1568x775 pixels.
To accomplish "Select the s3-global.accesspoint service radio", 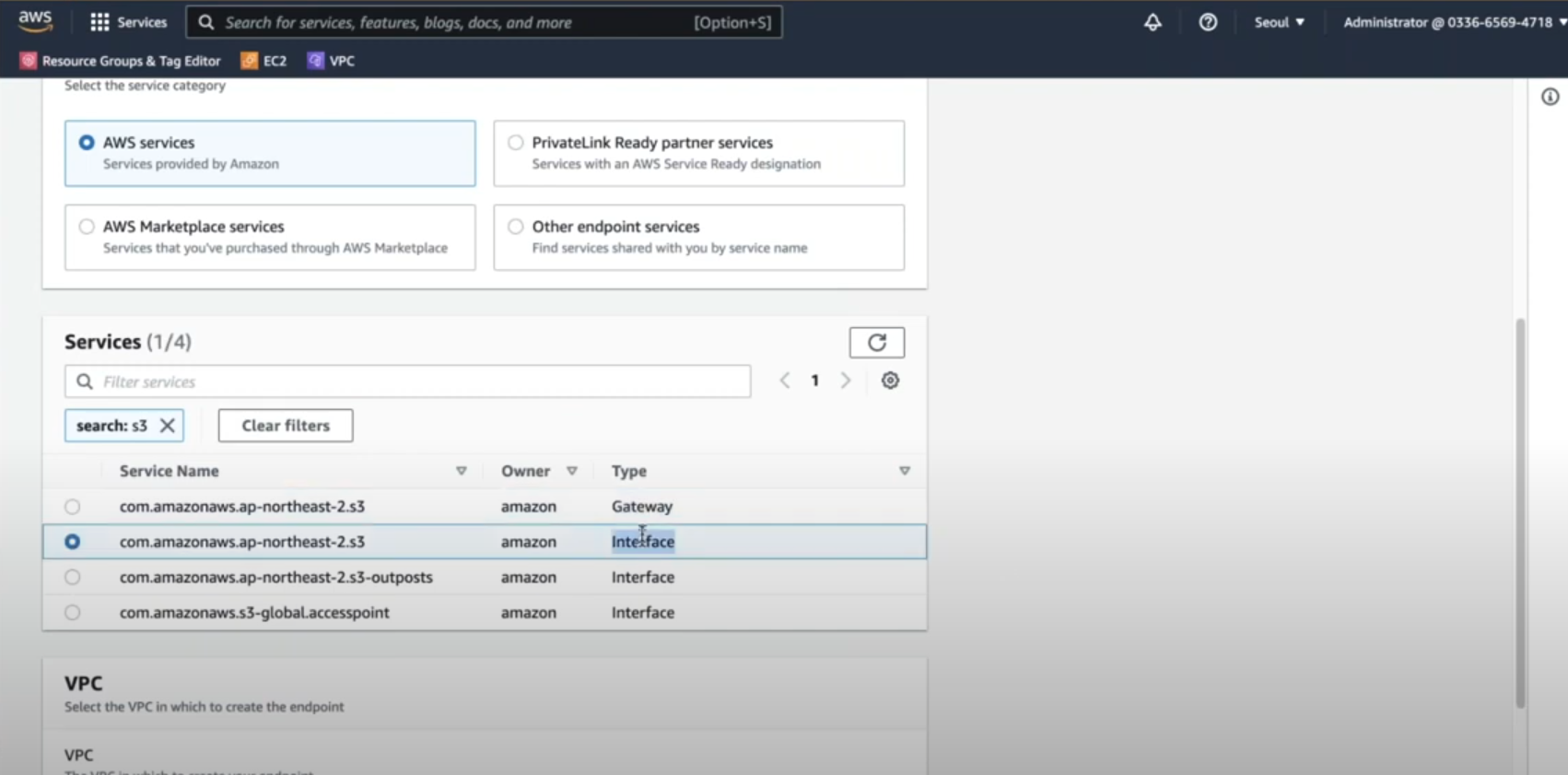I will coord(72,613).
